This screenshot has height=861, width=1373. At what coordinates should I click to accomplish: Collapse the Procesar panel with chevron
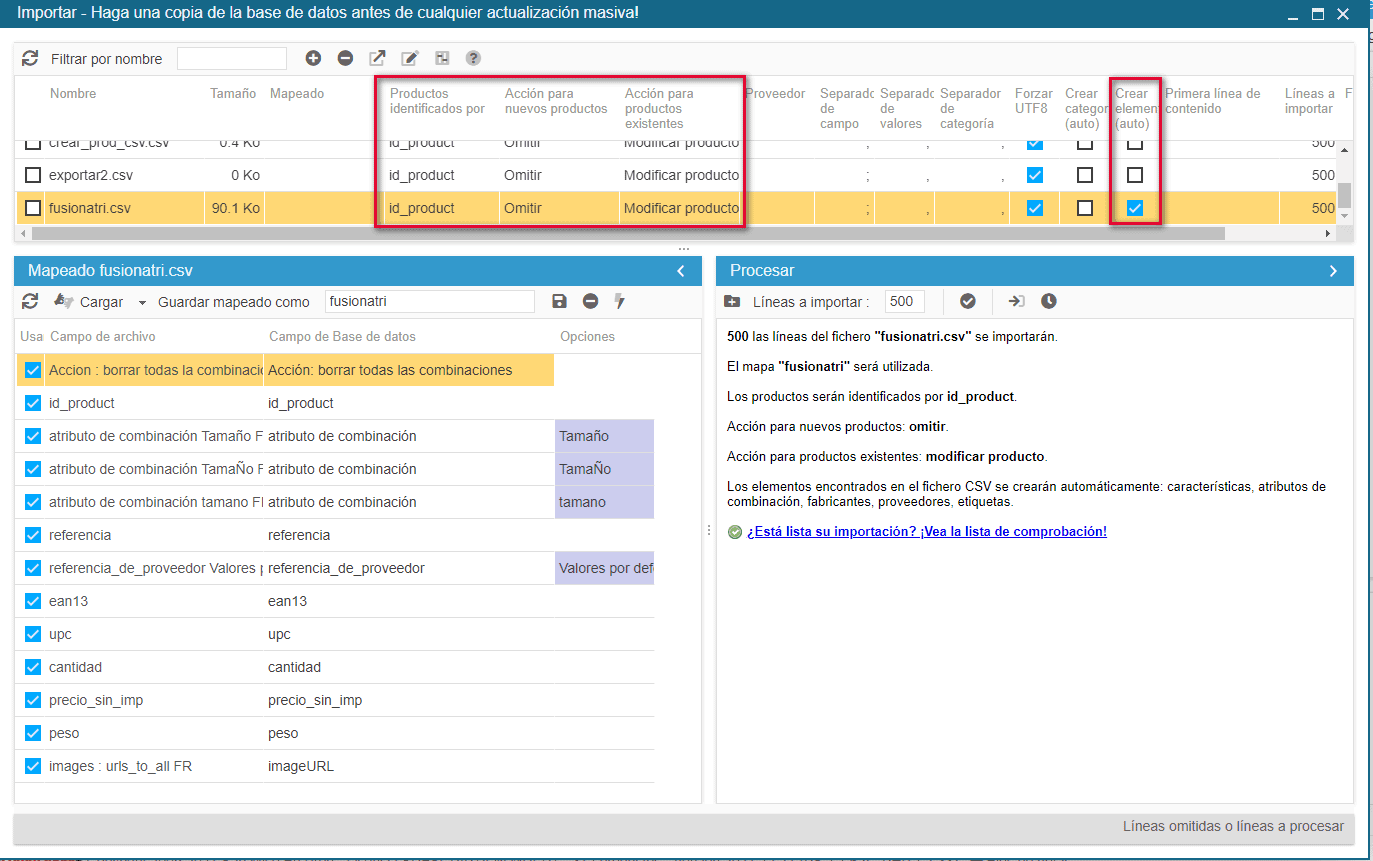(x=1333, y=271)
